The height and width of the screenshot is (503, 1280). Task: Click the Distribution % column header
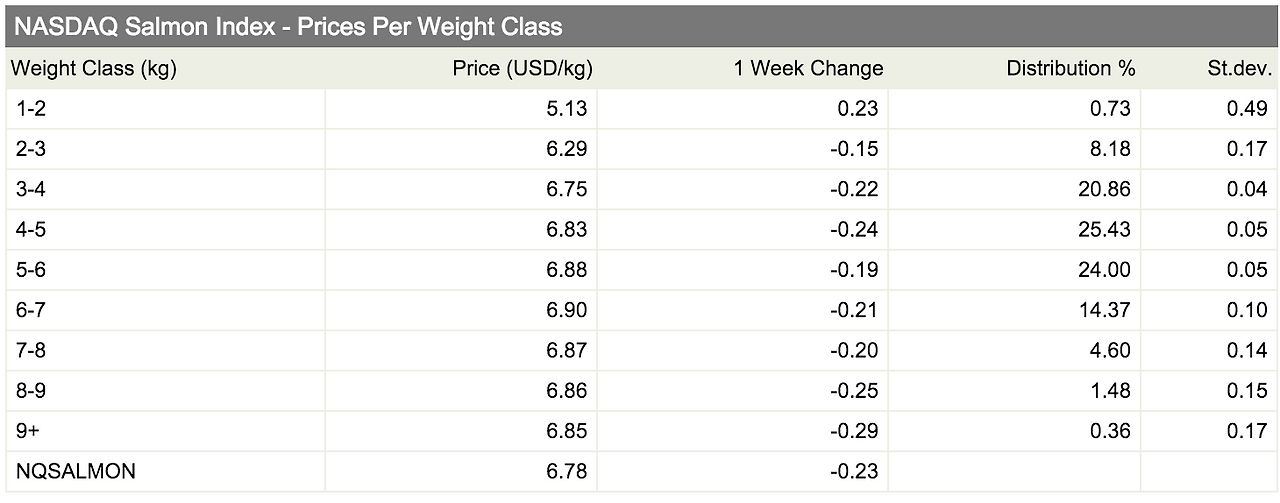1071,69
